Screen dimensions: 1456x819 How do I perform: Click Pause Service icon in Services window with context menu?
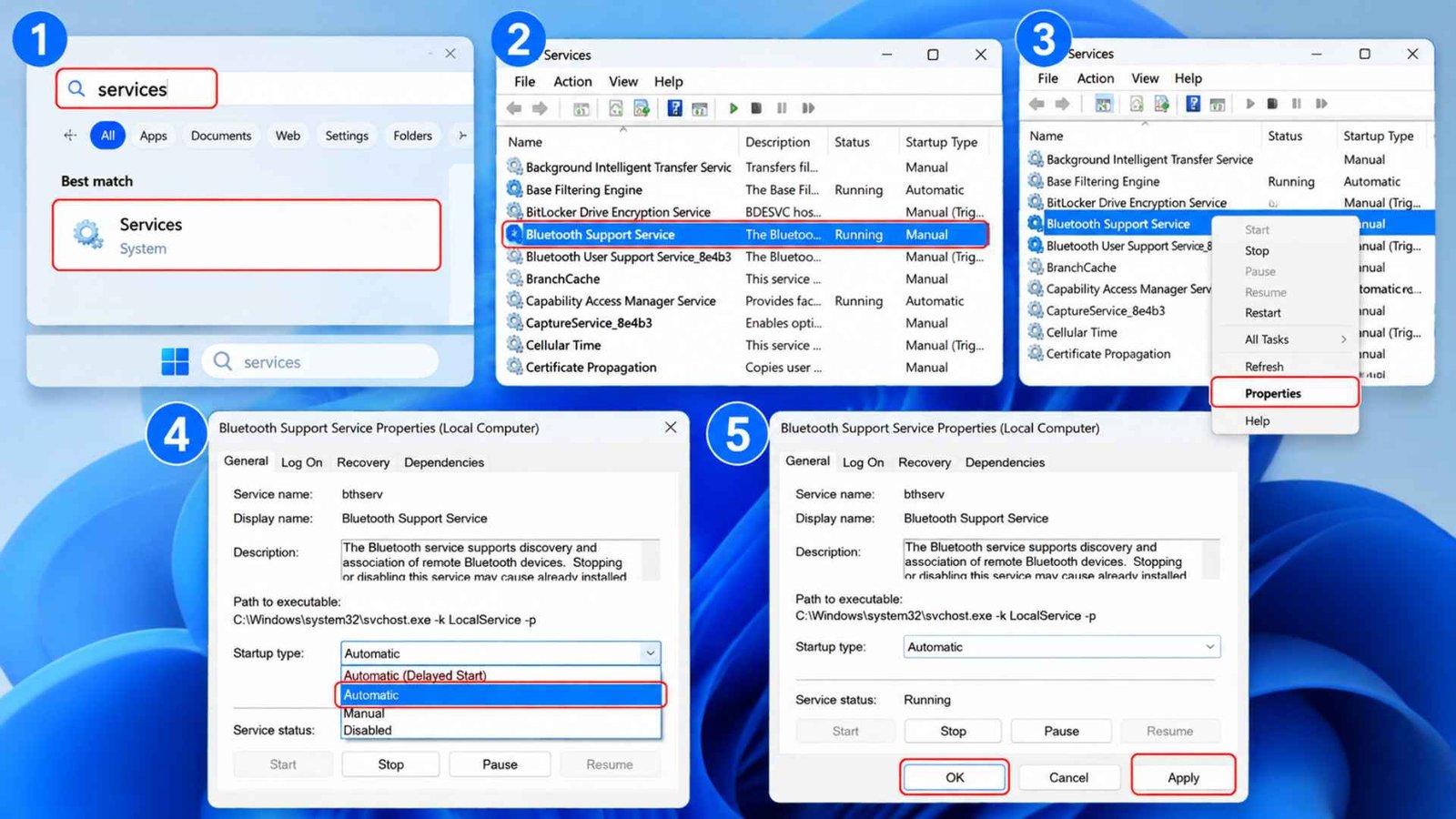(x=1297, y=104)
